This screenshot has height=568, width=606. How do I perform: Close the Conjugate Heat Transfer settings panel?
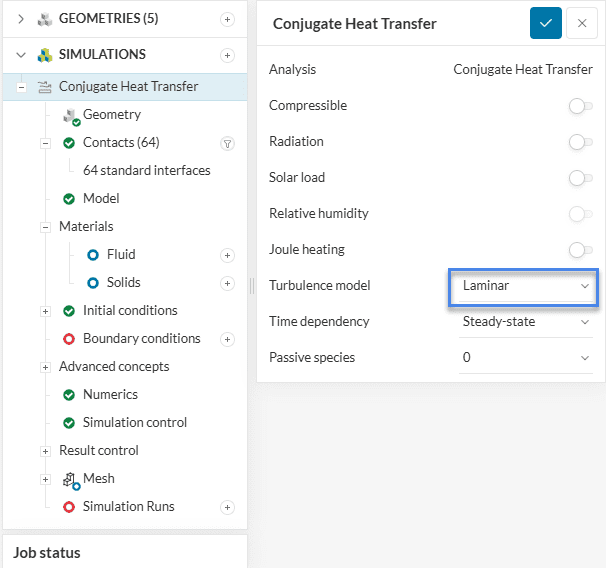pyautogui.click(x=581, y=23)
